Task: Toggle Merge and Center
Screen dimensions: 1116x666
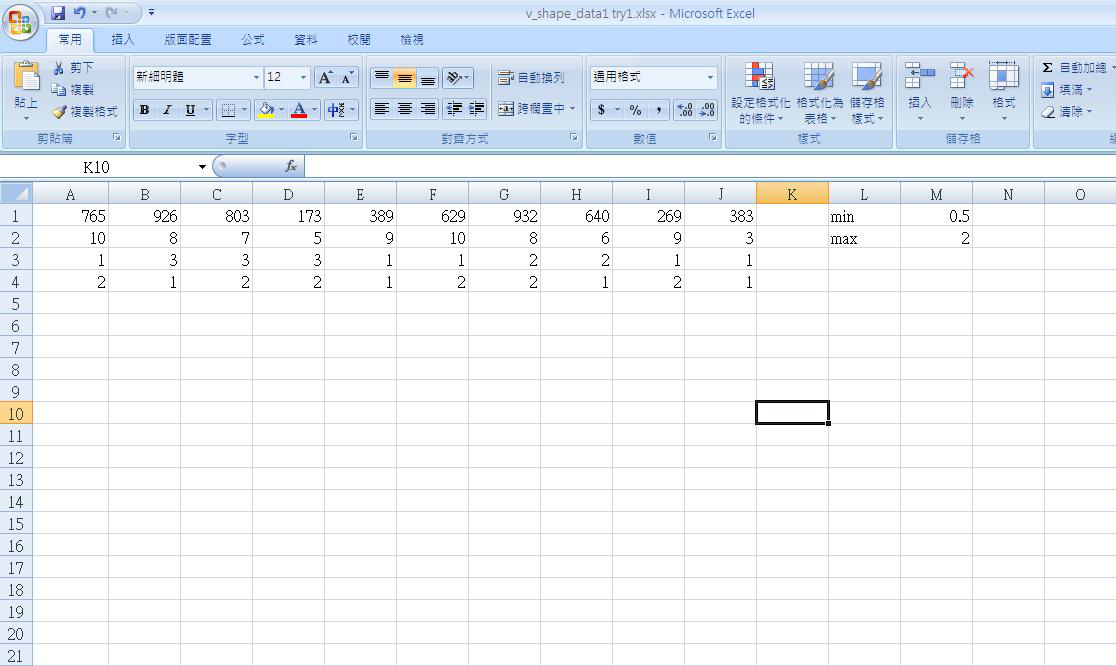Action: click(x=530, y=109)
